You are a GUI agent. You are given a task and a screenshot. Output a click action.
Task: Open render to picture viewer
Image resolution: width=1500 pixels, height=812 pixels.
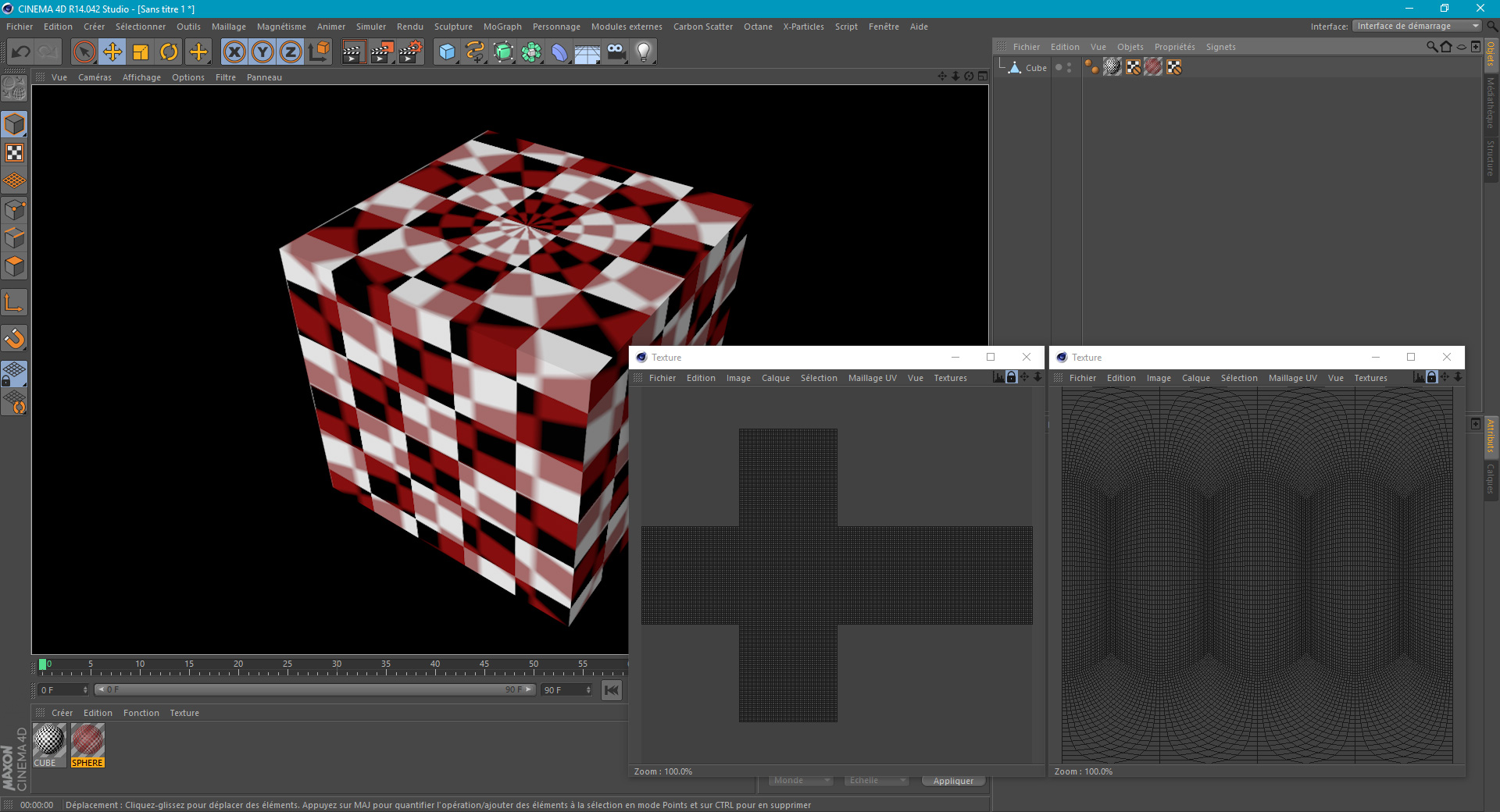tap(381, 52)
